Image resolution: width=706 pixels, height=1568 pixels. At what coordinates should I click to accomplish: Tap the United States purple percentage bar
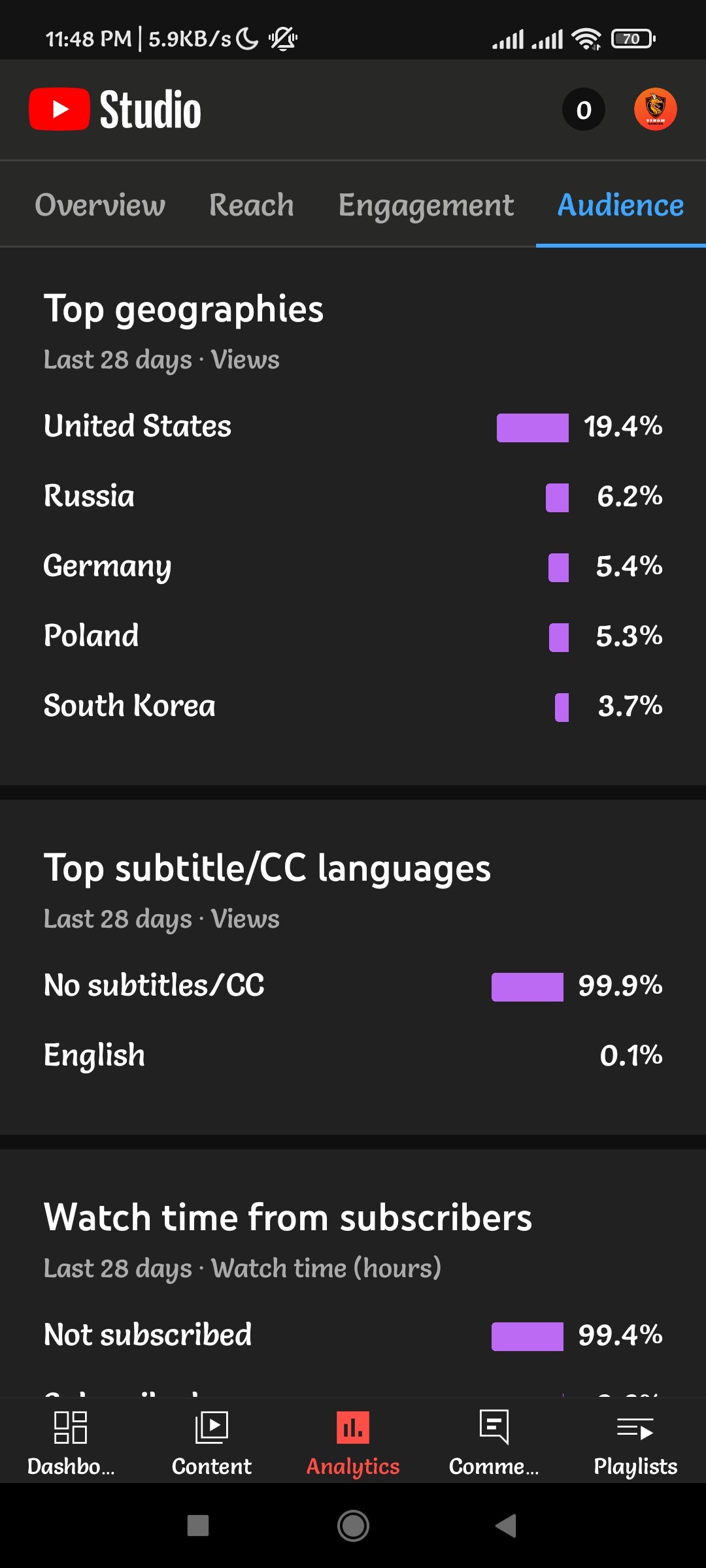point(533,428)
